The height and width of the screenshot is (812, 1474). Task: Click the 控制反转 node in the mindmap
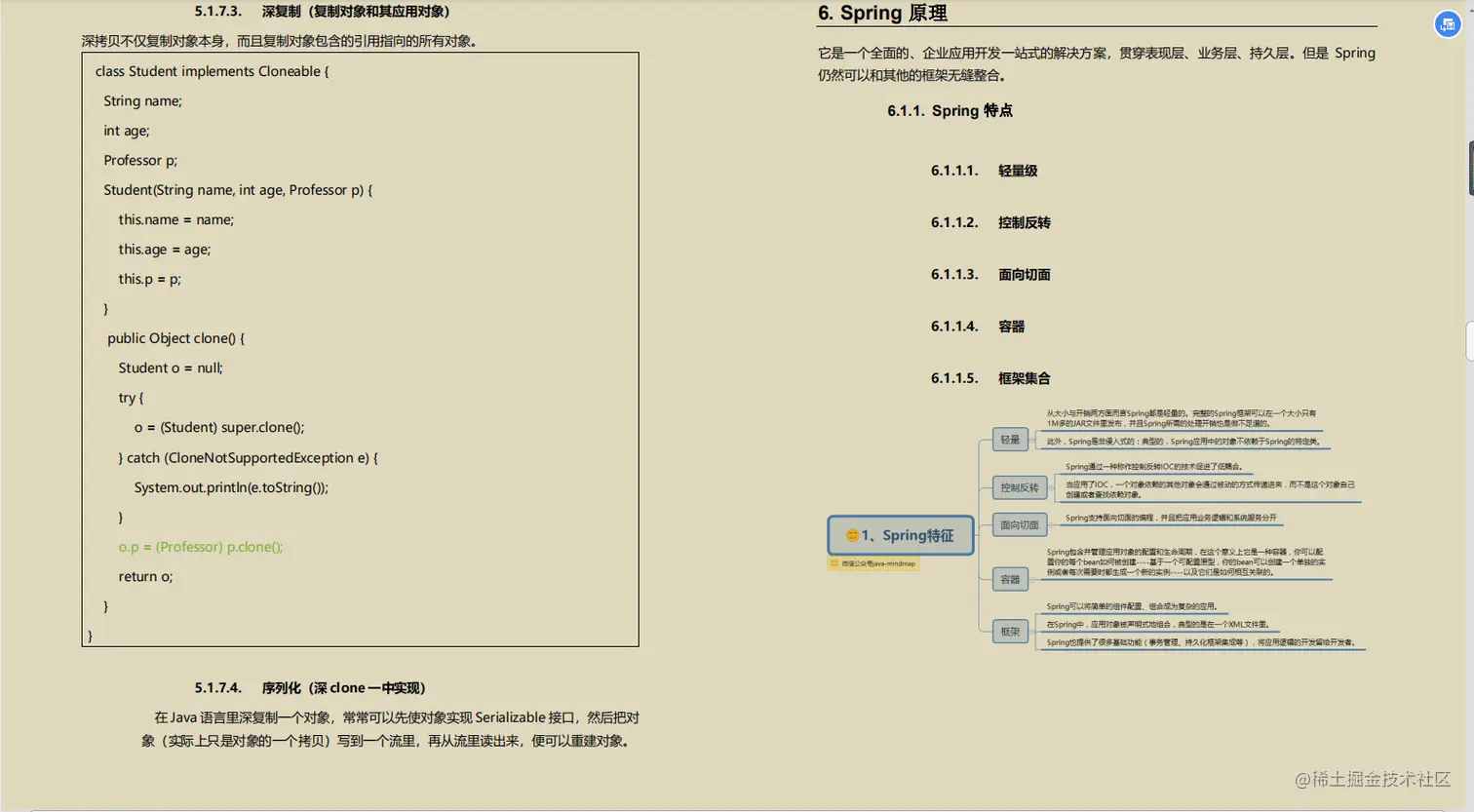click(1020, 487)
